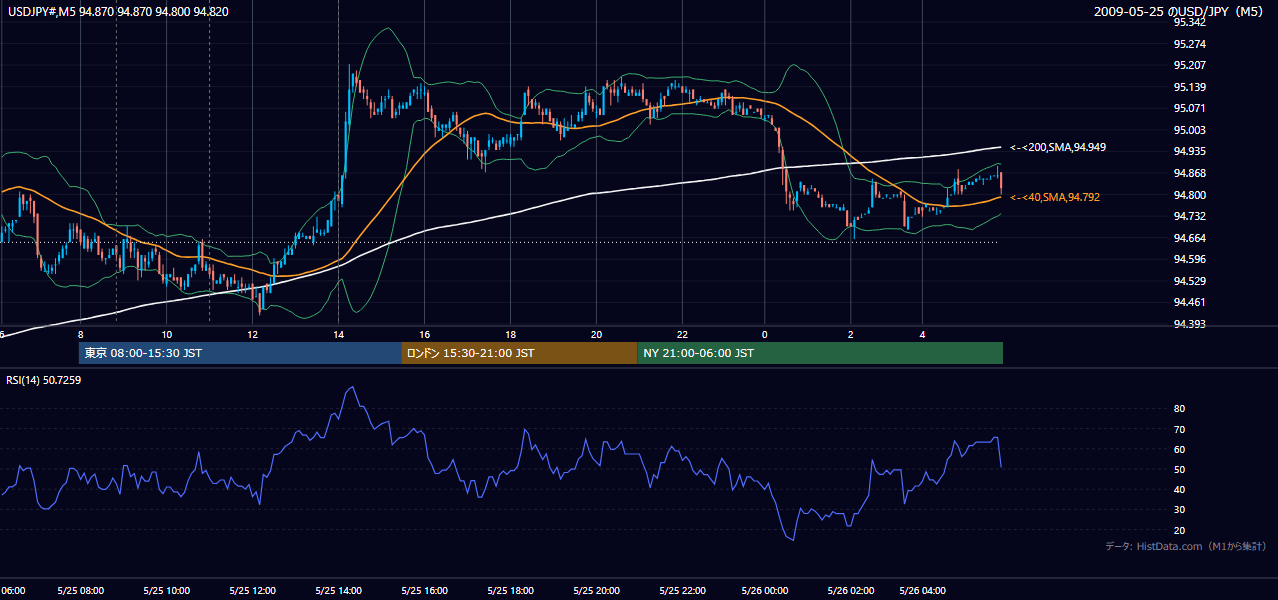Viewport: 1278px width, 600px height.
Task: Click the 5/25 18:00 time axis label
Action: point(510,591)
